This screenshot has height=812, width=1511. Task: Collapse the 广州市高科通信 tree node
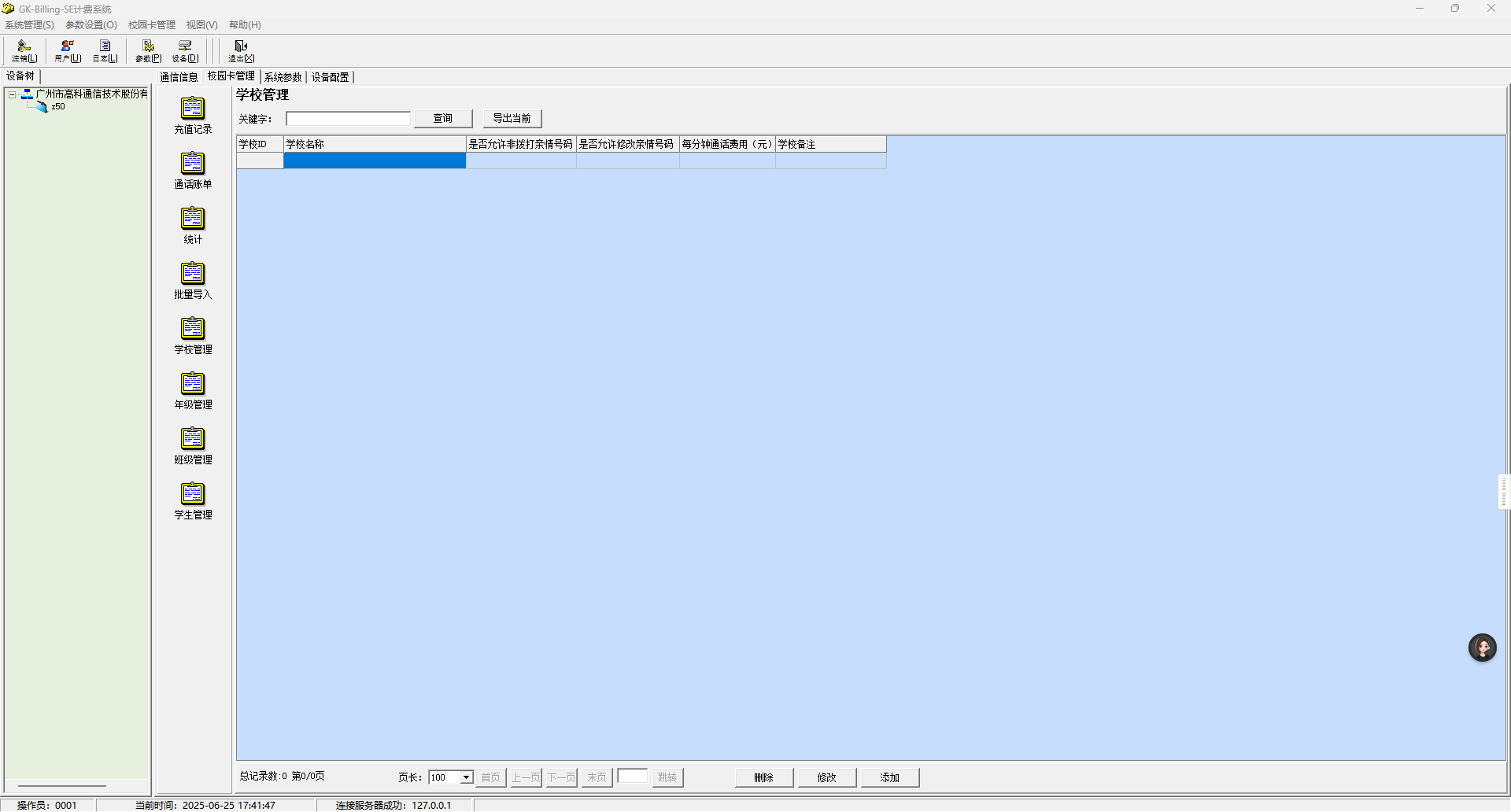[12, 94]
